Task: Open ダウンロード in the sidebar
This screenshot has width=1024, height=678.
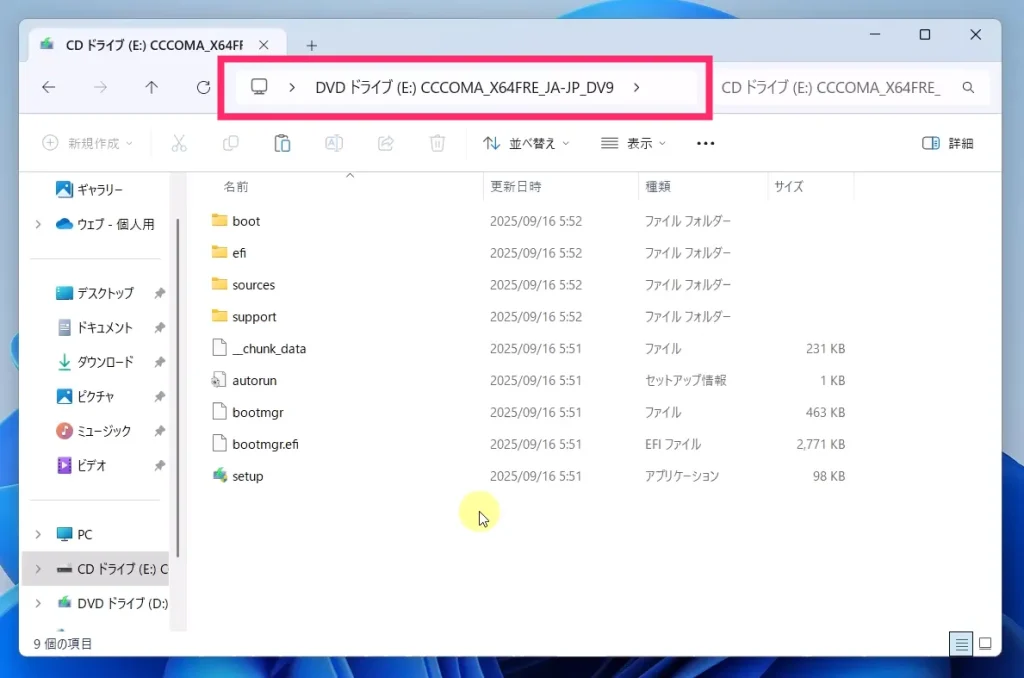Action: click(105, 362)
